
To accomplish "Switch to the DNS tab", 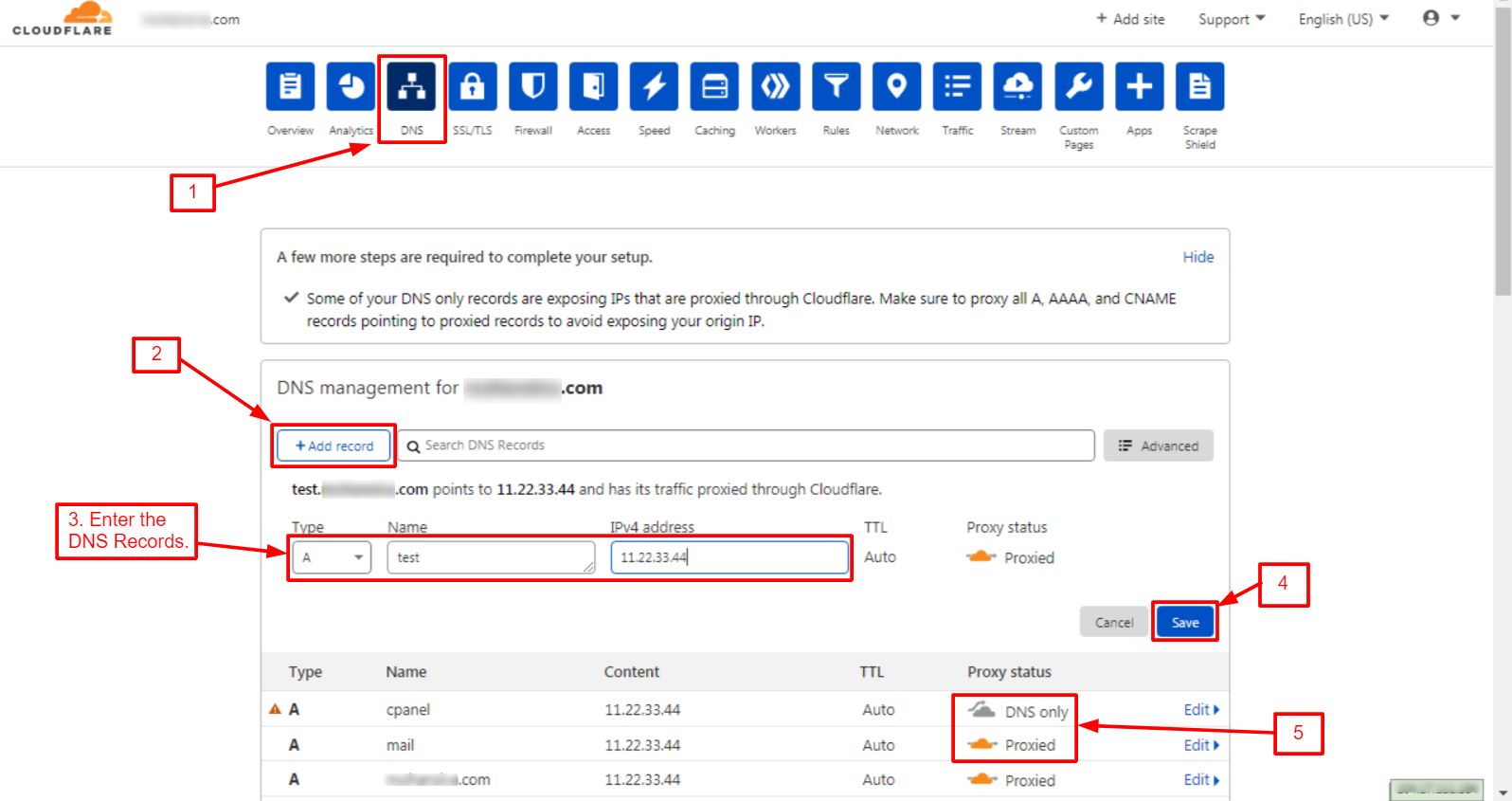I will [x=411, y=87].
